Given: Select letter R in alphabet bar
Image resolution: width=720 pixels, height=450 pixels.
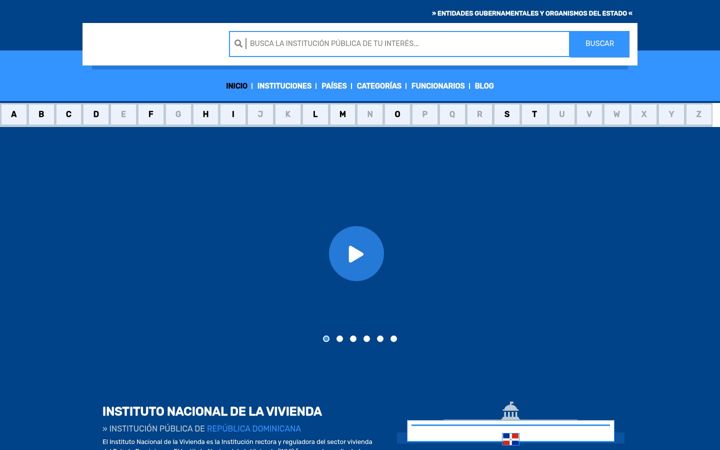Looking at the screenshot, I should point(479,114).
